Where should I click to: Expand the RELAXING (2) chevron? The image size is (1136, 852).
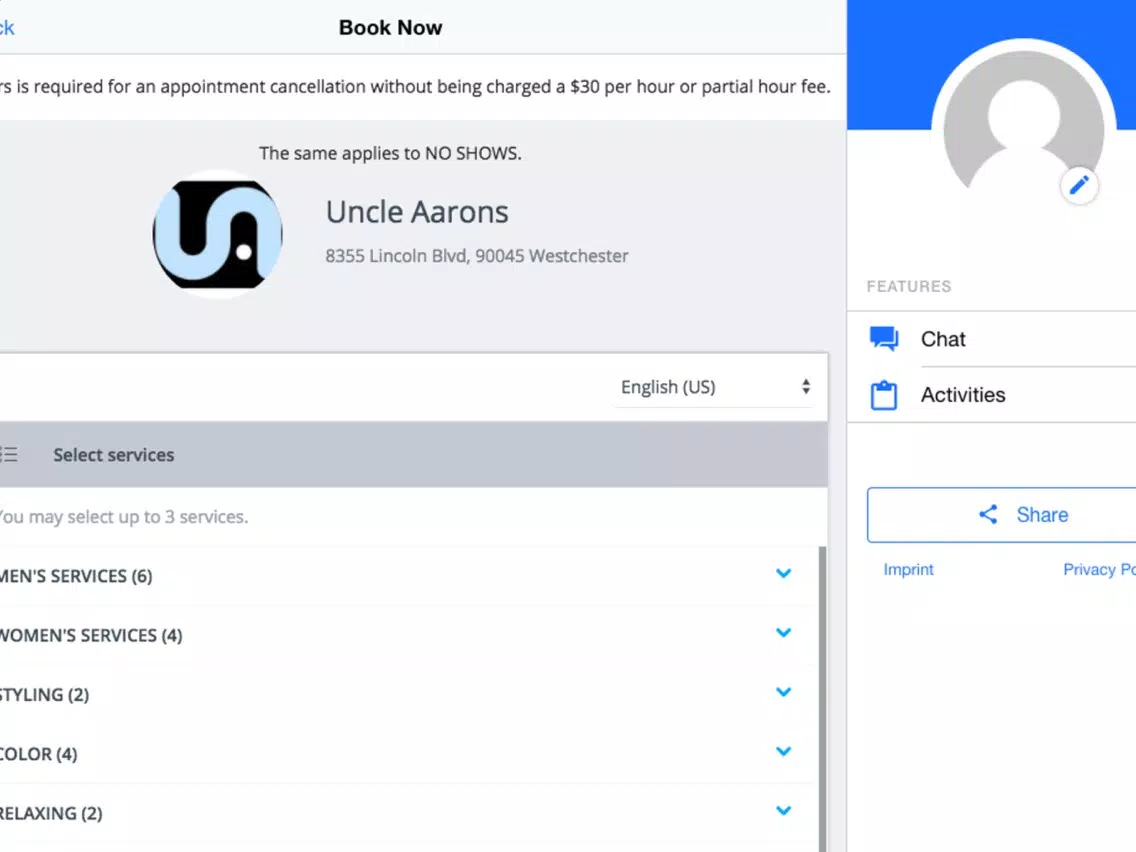point(783,811)
